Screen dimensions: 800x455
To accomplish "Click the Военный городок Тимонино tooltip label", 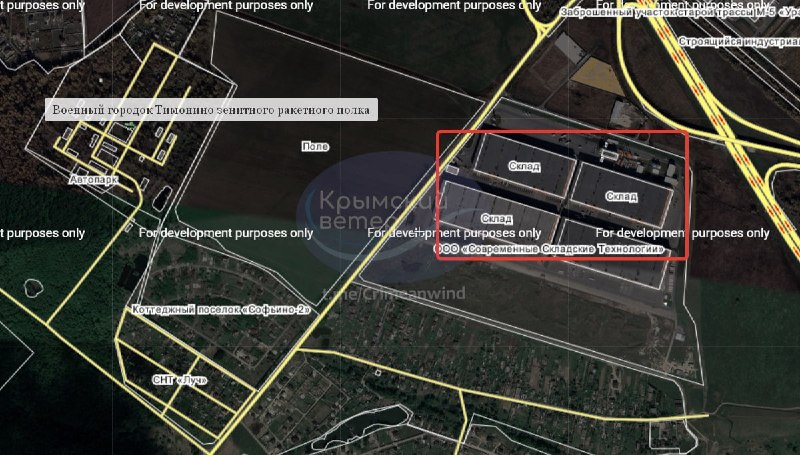I will 211,110.
